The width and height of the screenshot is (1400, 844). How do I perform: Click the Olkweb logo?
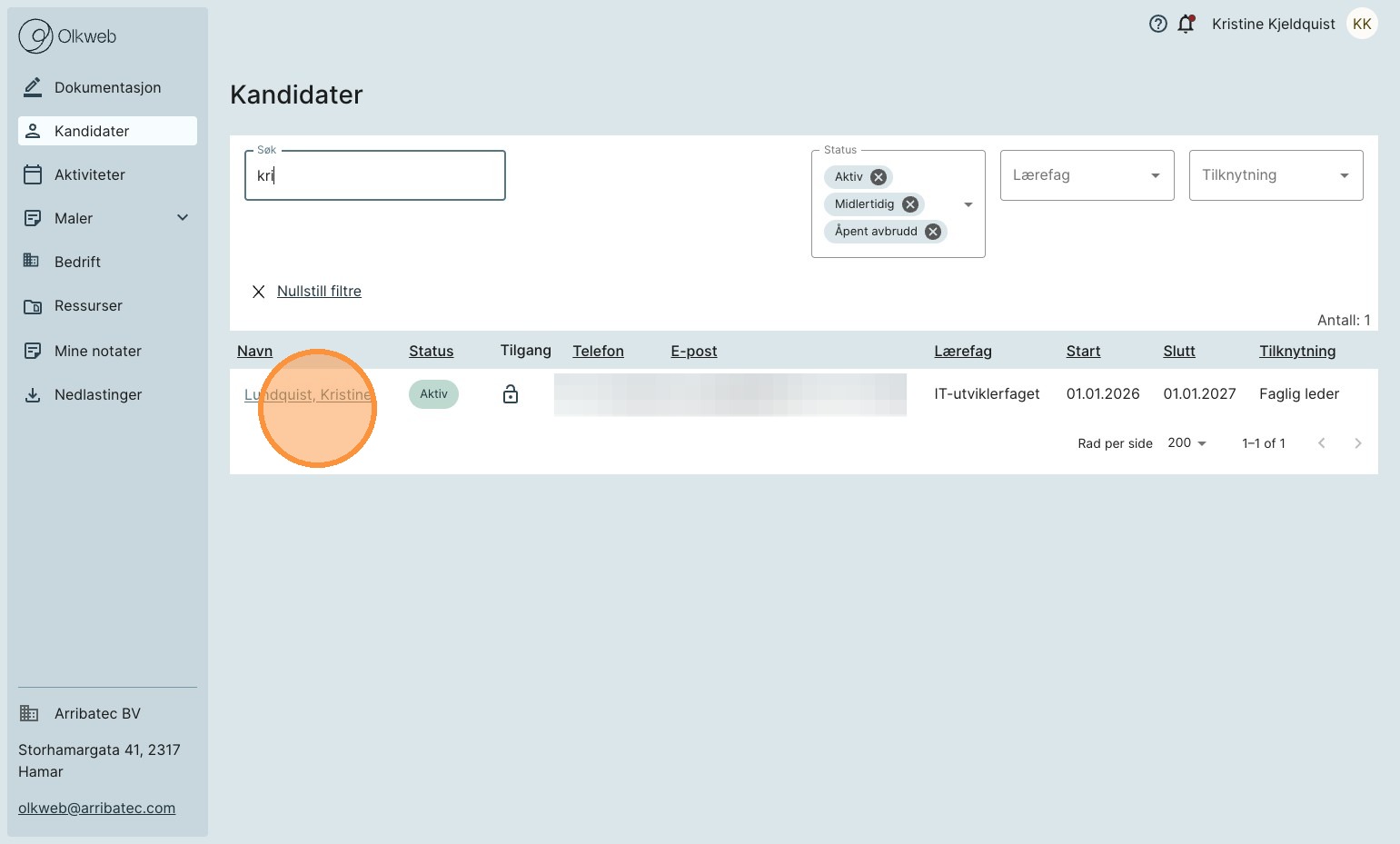[x=68, y=36]
